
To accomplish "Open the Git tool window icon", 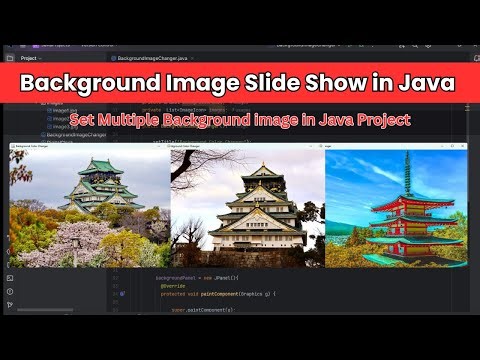I will tap(10, 305).
